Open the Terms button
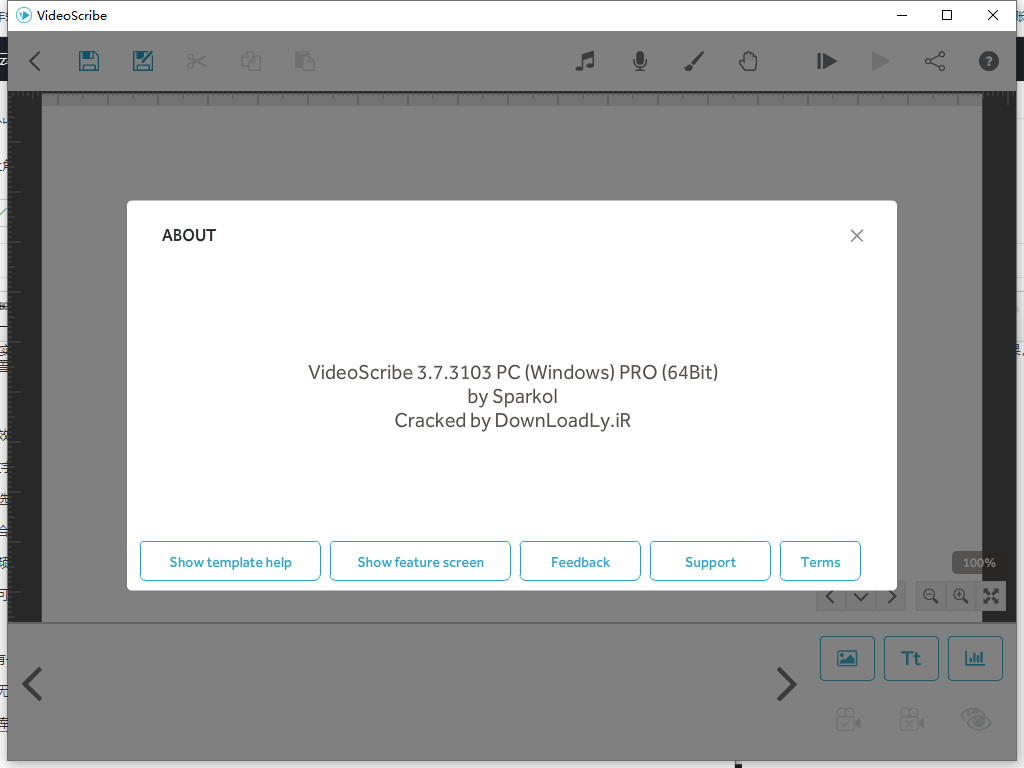This screenshot has height=768, width=1024. click(820, 561)
